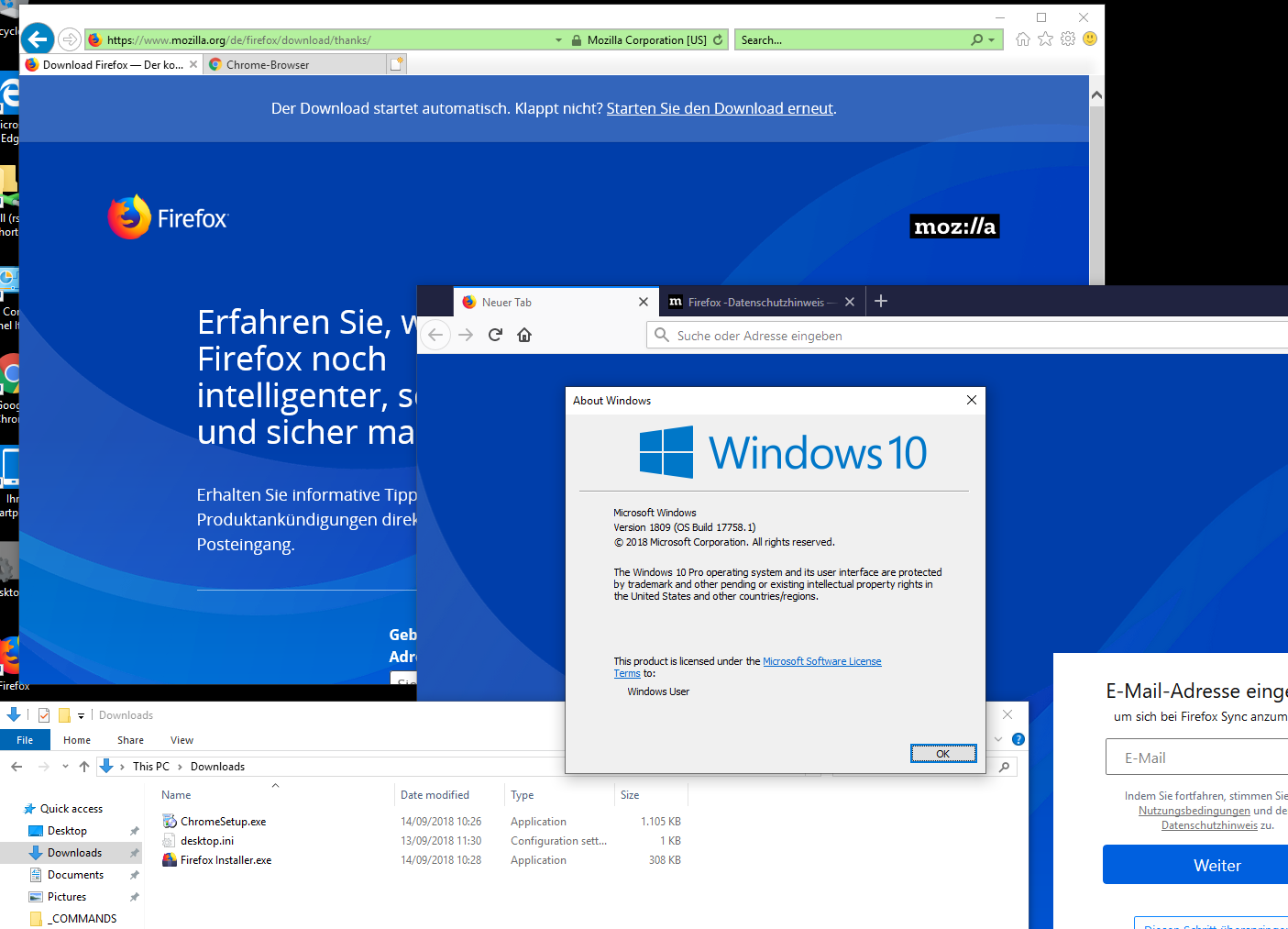Sort by Date modified column header
This screenshot has width=1288, height=929.
[435, 795]
